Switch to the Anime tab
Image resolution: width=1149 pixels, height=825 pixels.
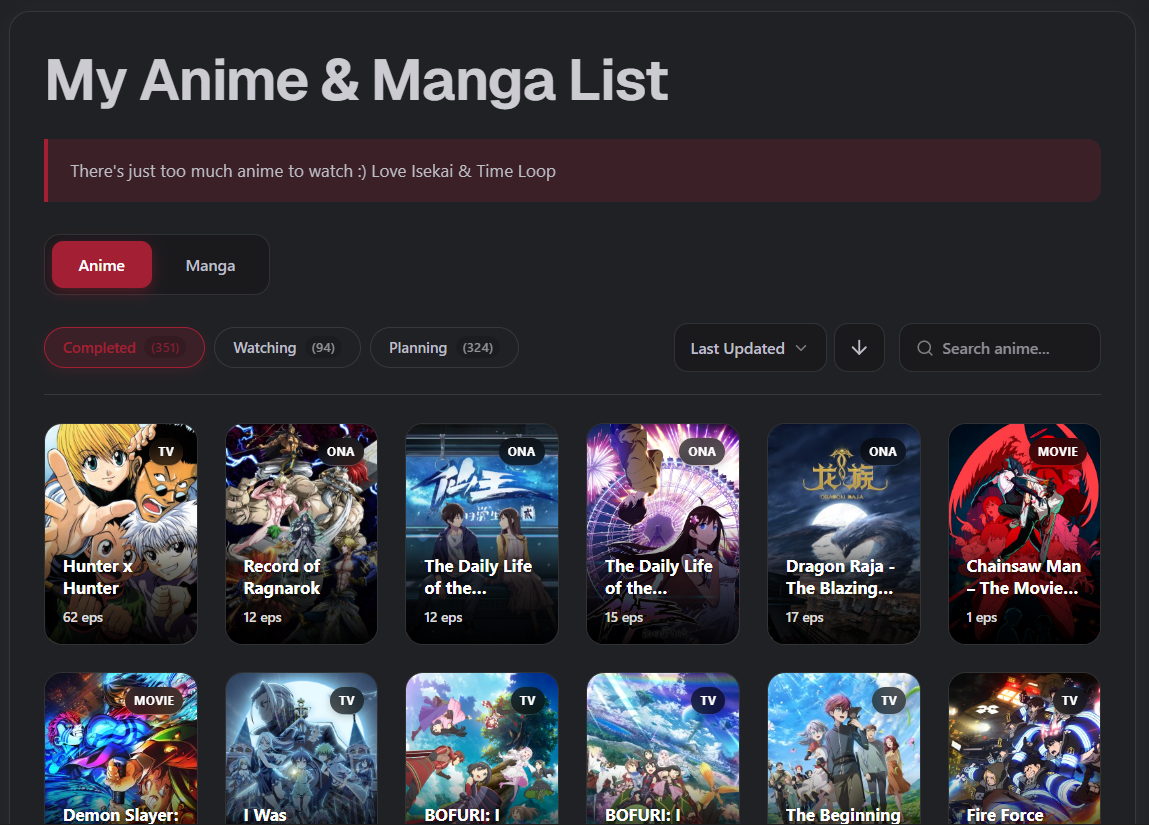coord(102,264)
